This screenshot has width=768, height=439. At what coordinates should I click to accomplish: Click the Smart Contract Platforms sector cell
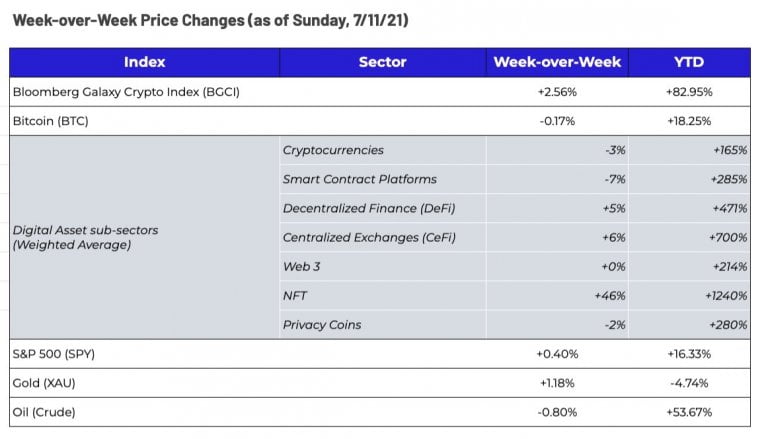(x=359, y=179)
